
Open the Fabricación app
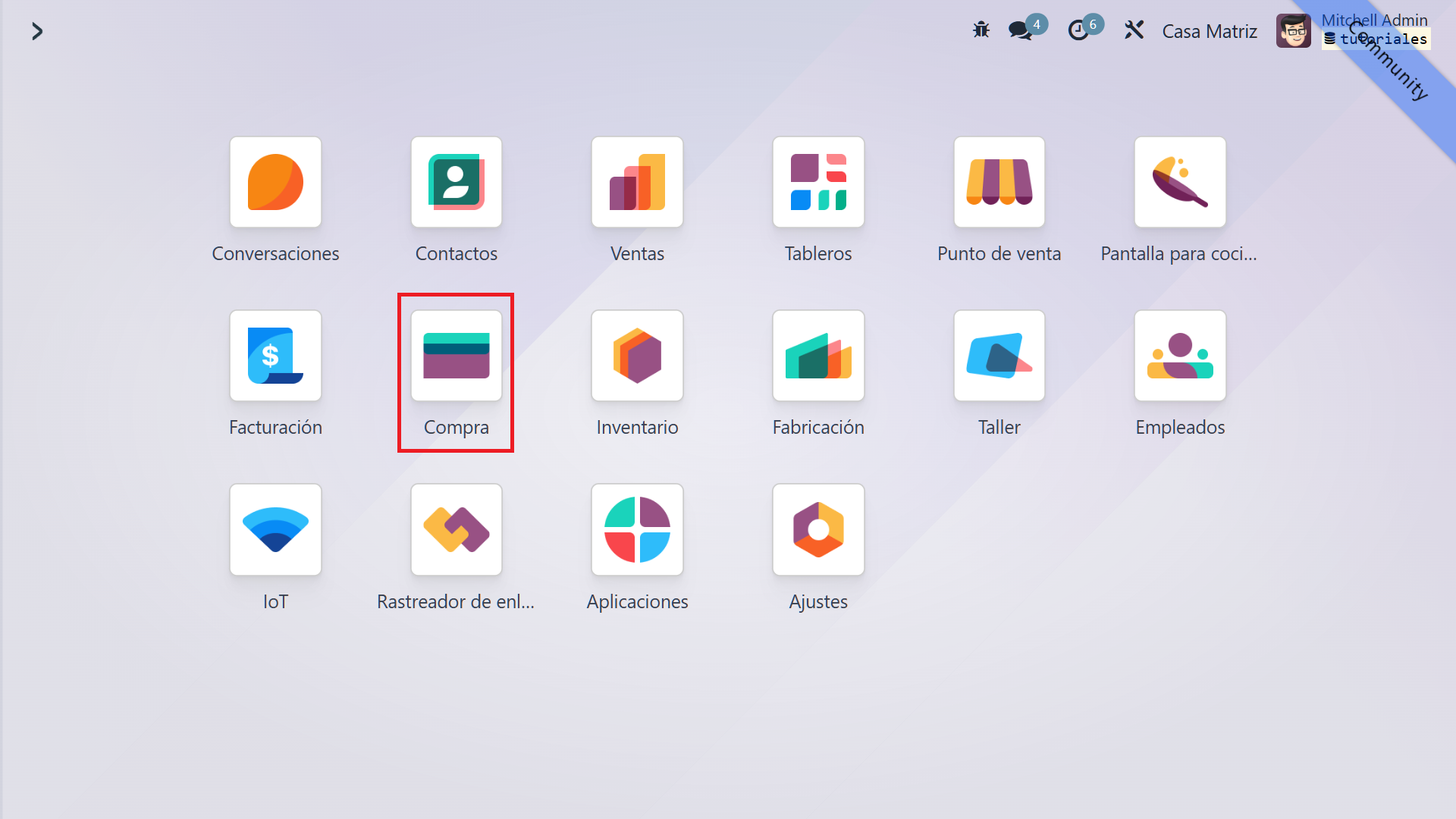click(x=818, y=356)
